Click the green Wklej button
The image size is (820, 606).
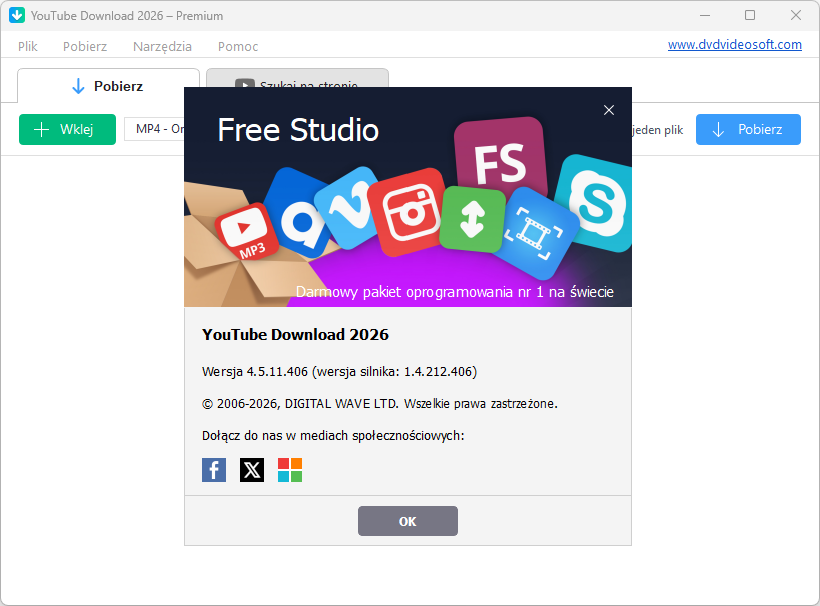click(x=67, y=129)
